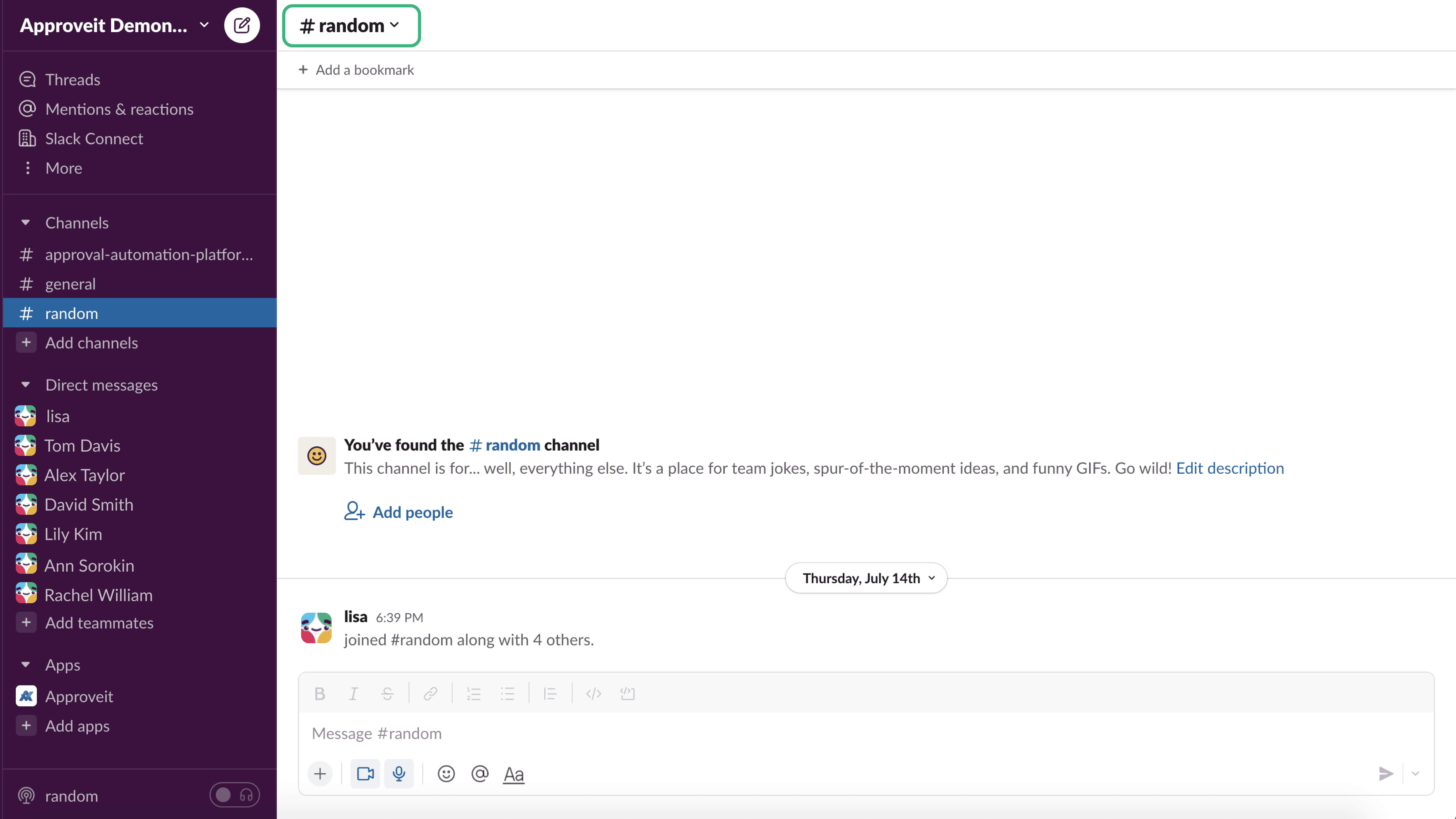
Task: Toggle blockquote formatting
Action: 550,693
